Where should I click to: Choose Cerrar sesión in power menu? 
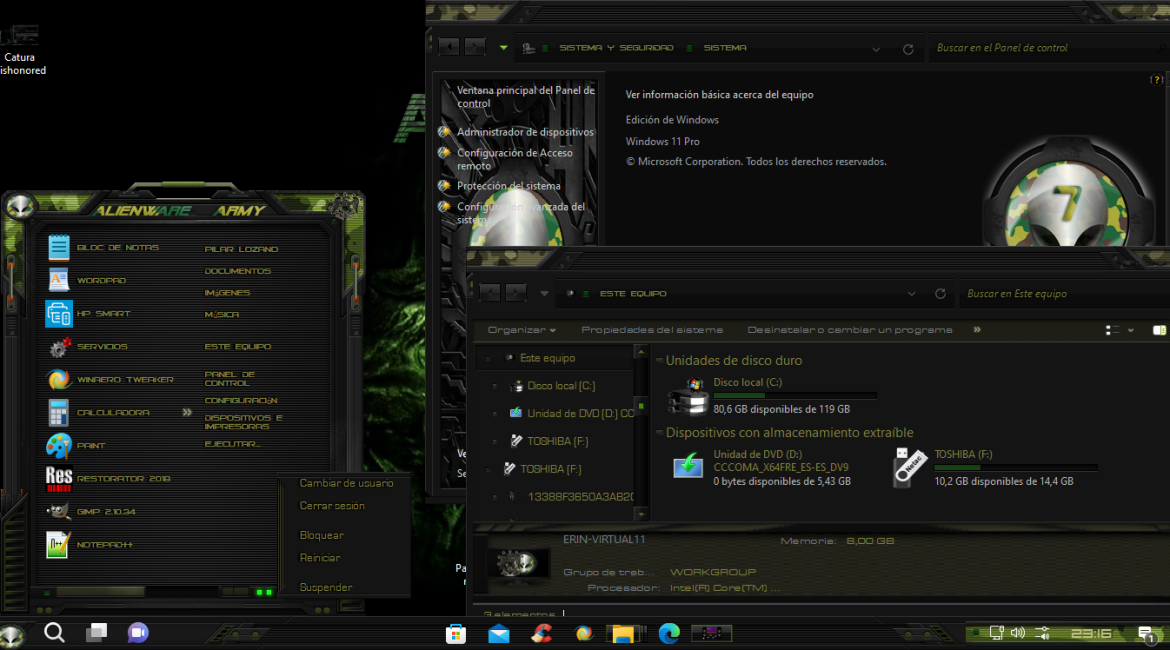[332, 506]
